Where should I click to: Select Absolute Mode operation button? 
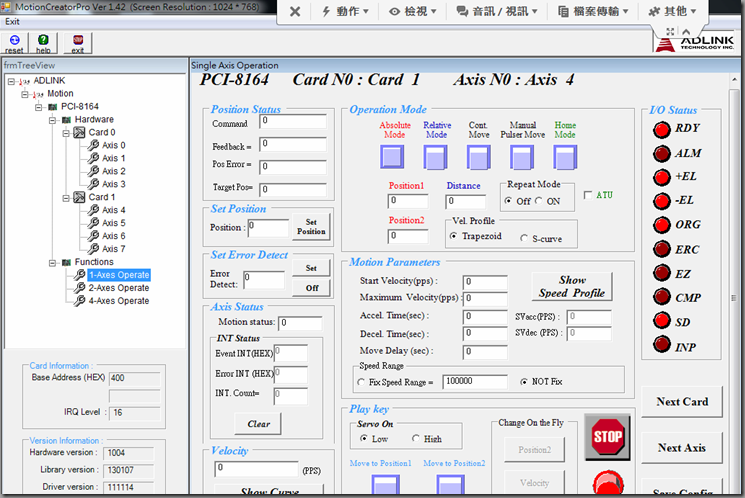[x=391, y=158]
